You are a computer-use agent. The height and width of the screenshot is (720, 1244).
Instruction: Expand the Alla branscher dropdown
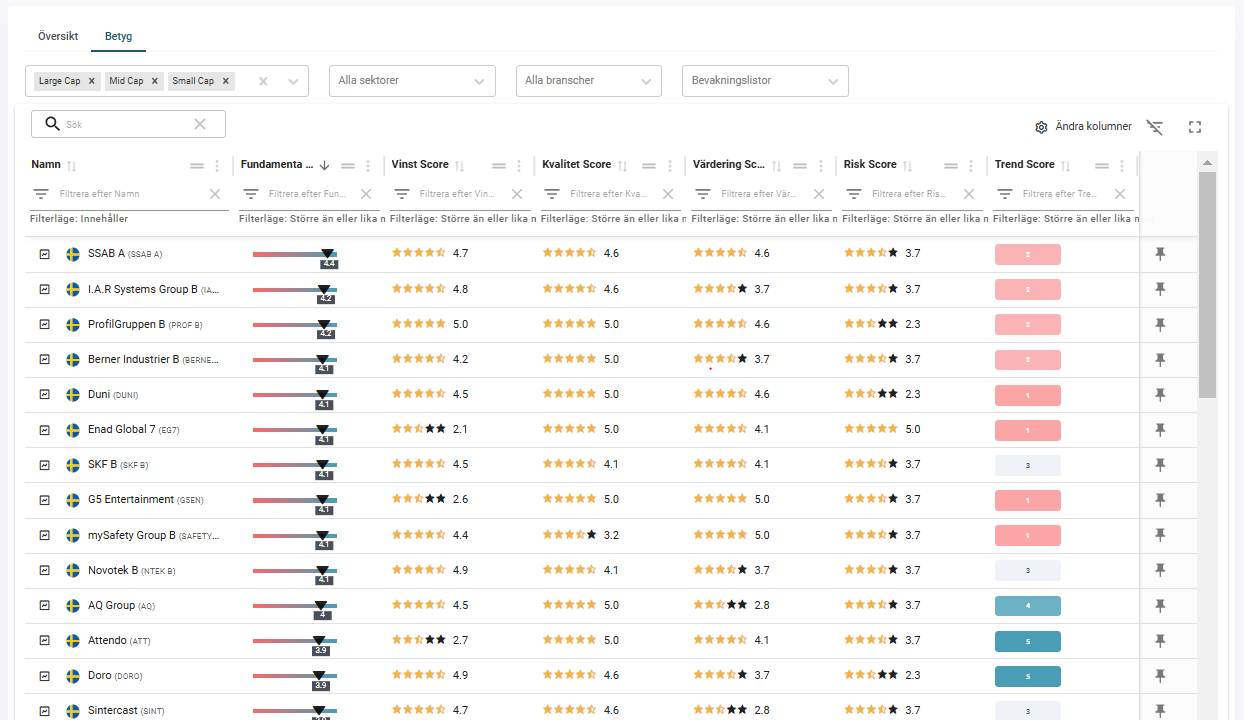[x=588, y=81]
